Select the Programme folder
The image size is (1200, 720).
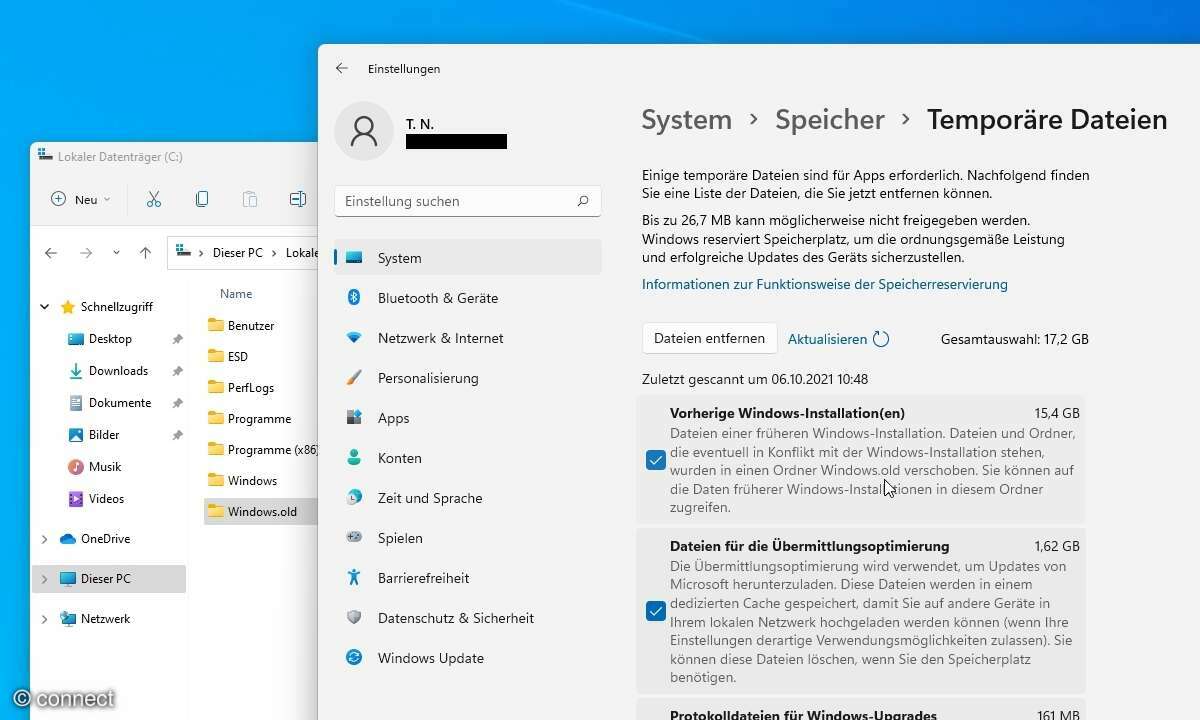pos(259,418)
